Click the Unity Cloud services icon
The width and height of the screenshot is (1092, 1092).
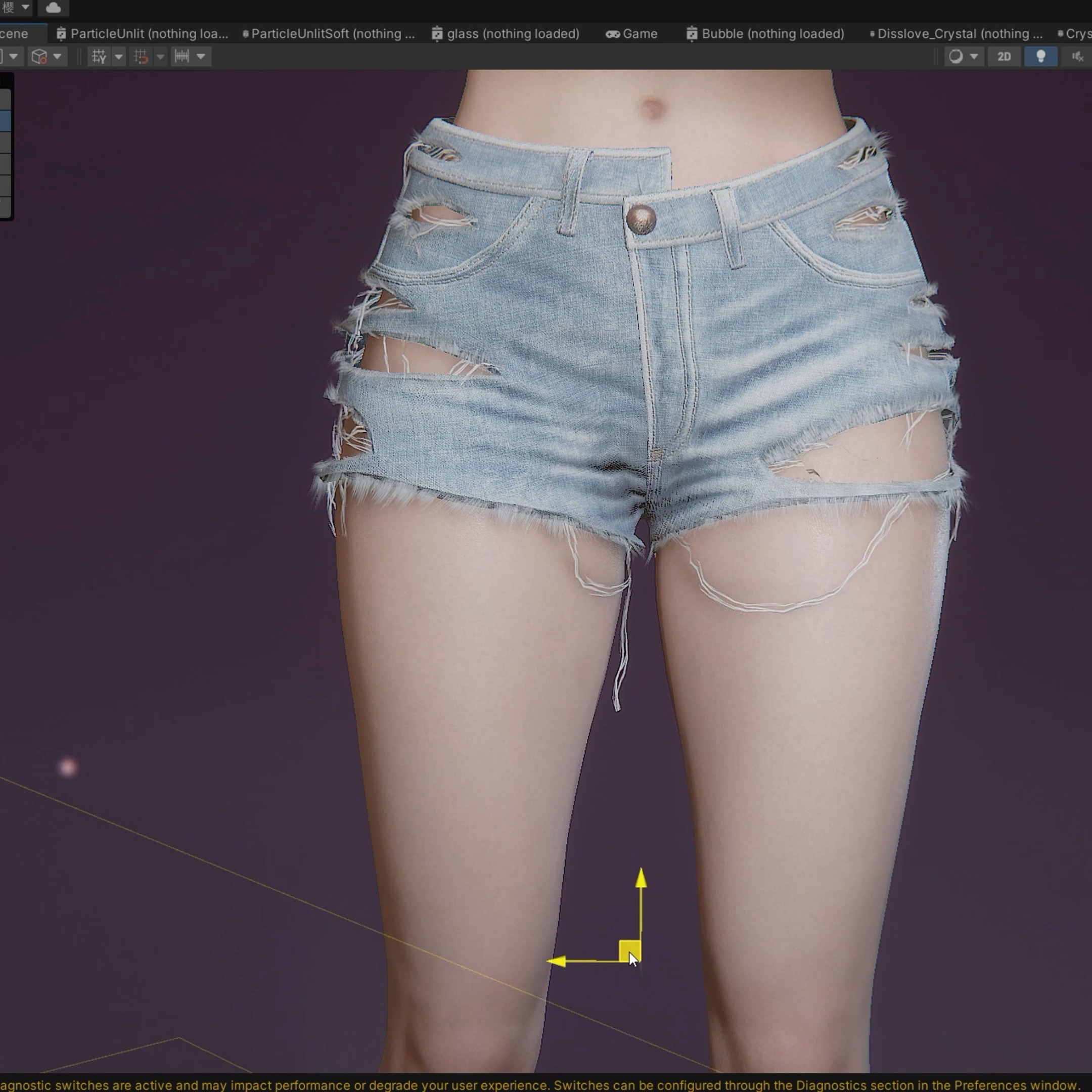53,8
